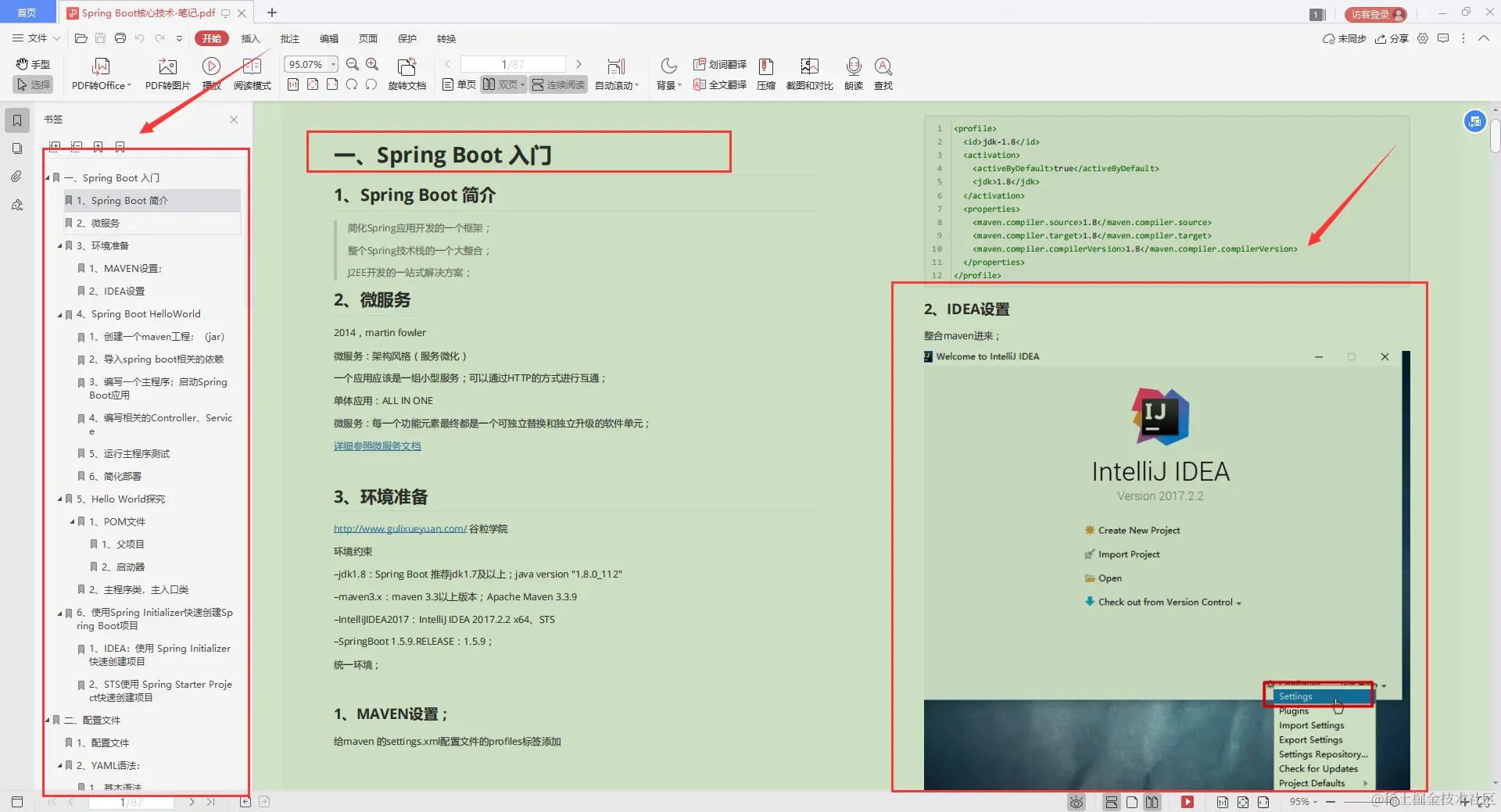
Task: Select the hand tool (手型)
Action: tap(32, 64)
